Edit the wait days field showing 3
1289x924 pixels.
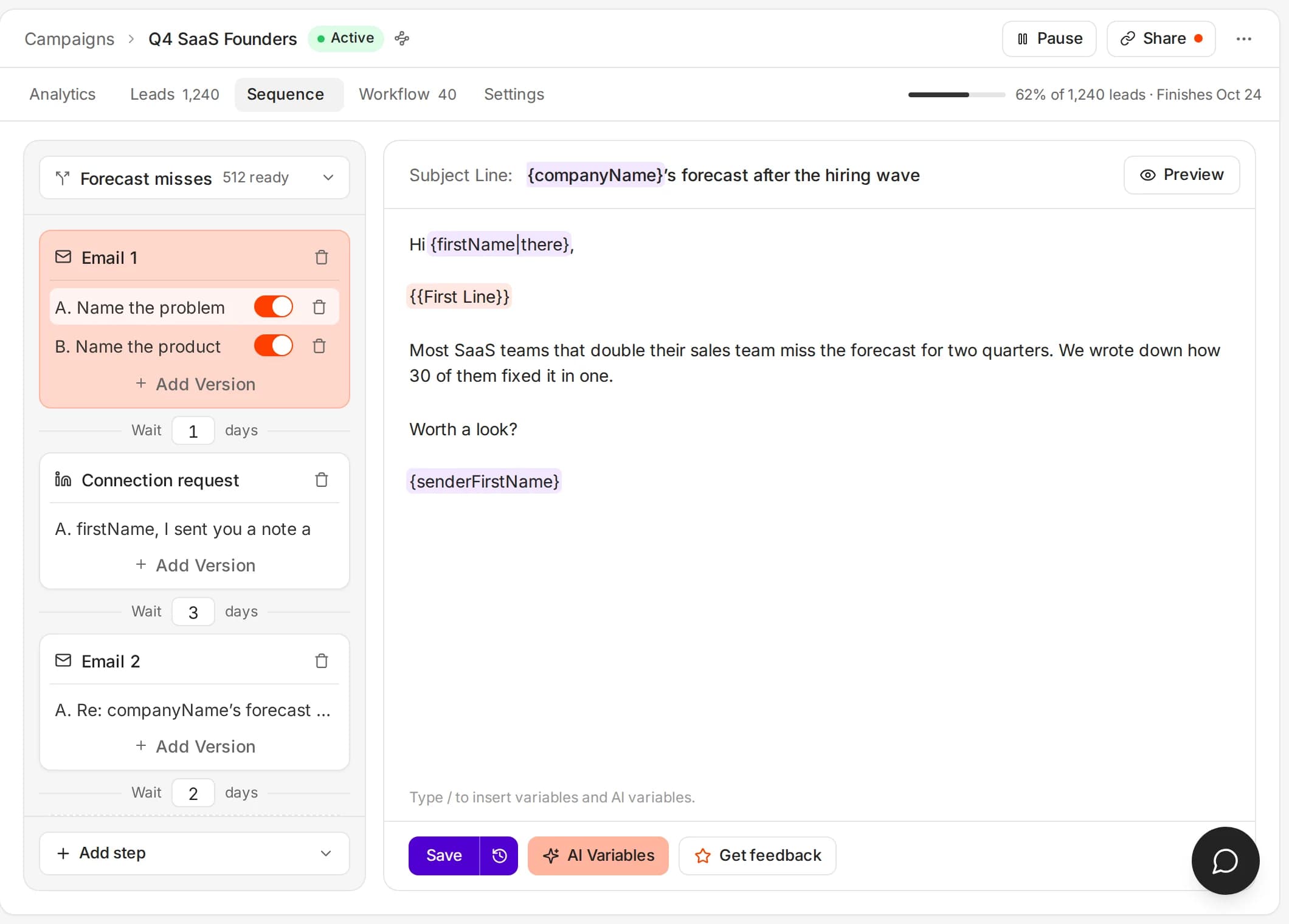[x=193, y=612]
